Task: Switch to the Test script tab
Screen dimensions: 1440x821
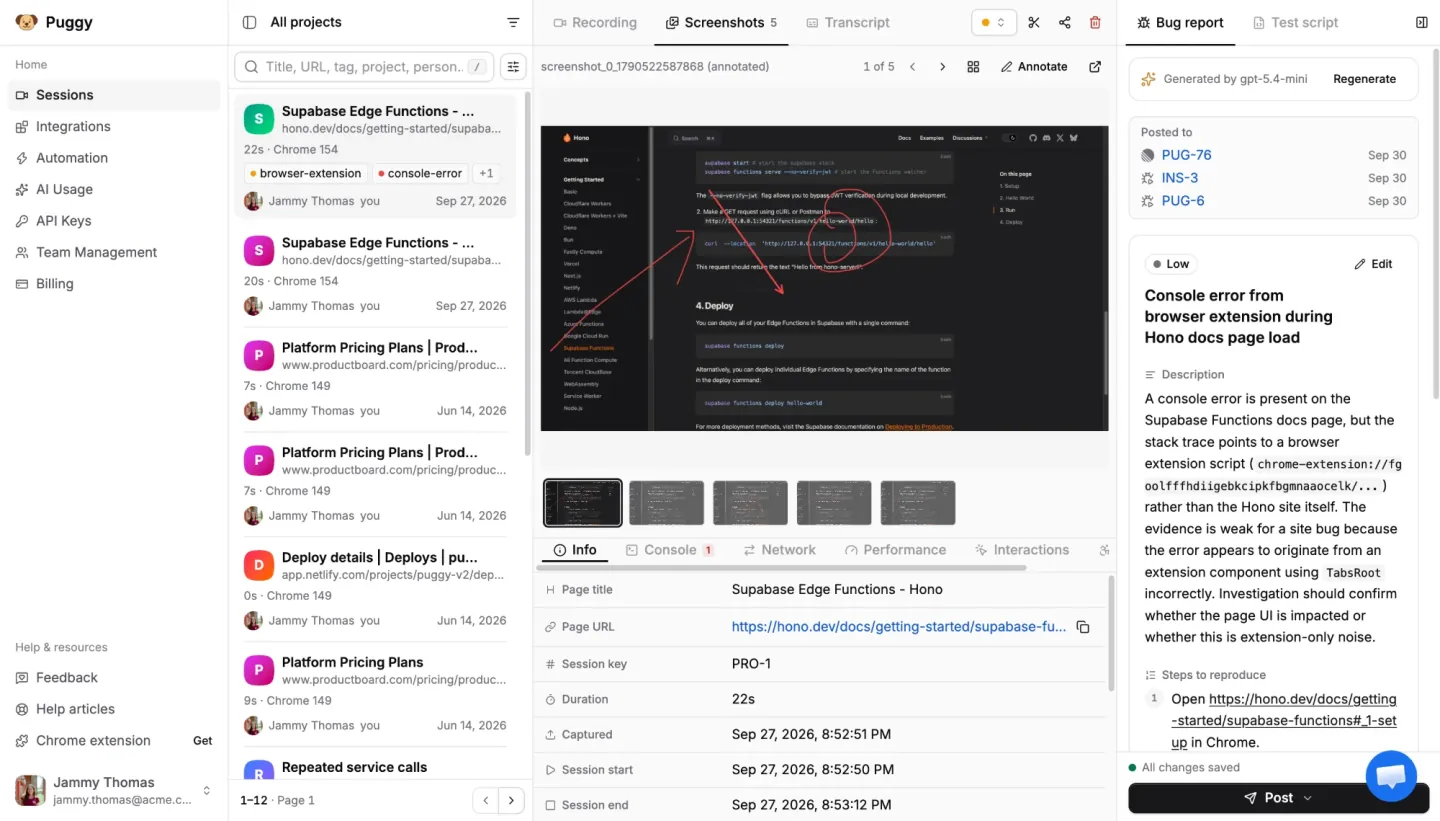Action: (x=1295, y=22)
